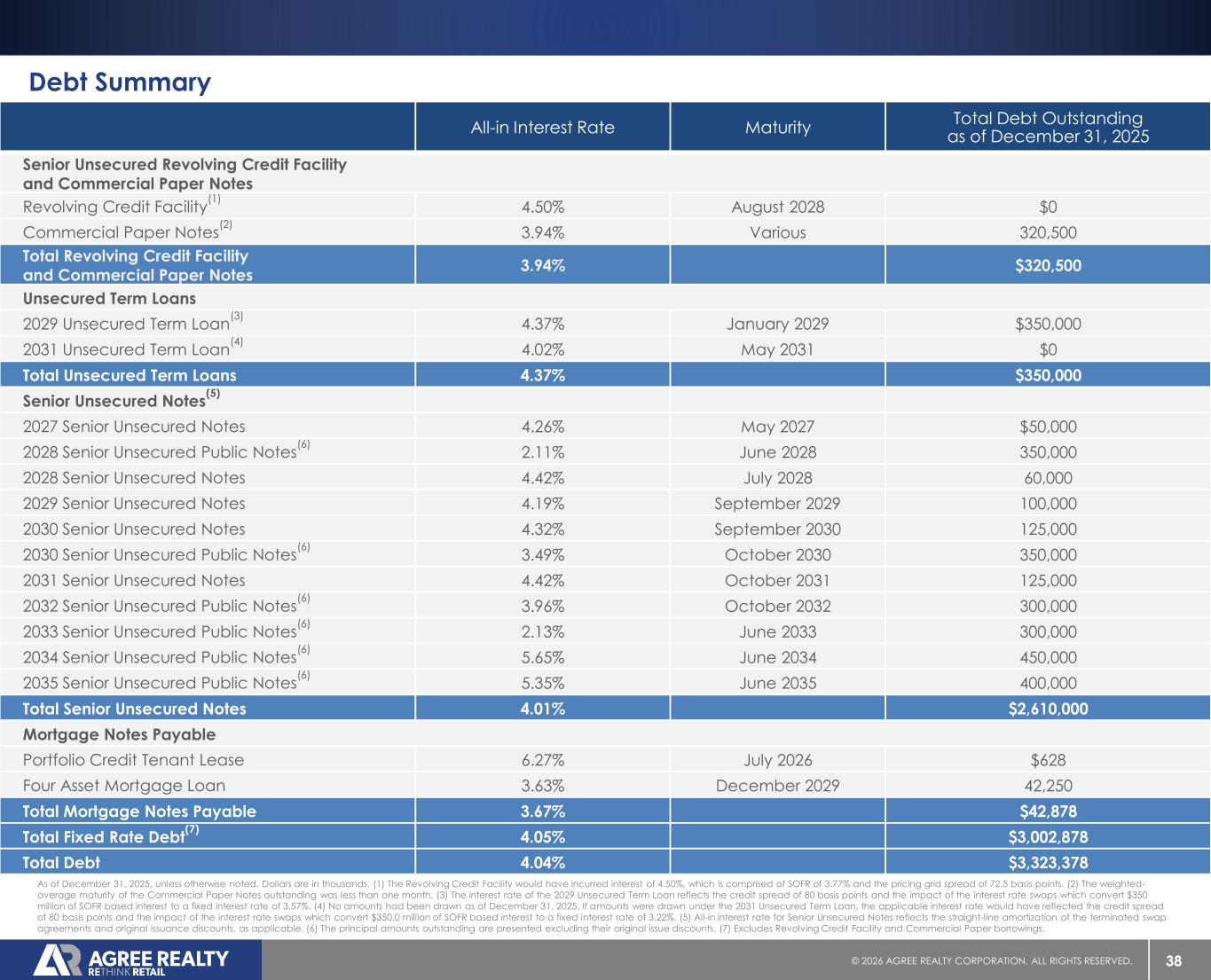
Task: Select the $2,610,000 senior notes total
Action: click(x=1048, y=709)
